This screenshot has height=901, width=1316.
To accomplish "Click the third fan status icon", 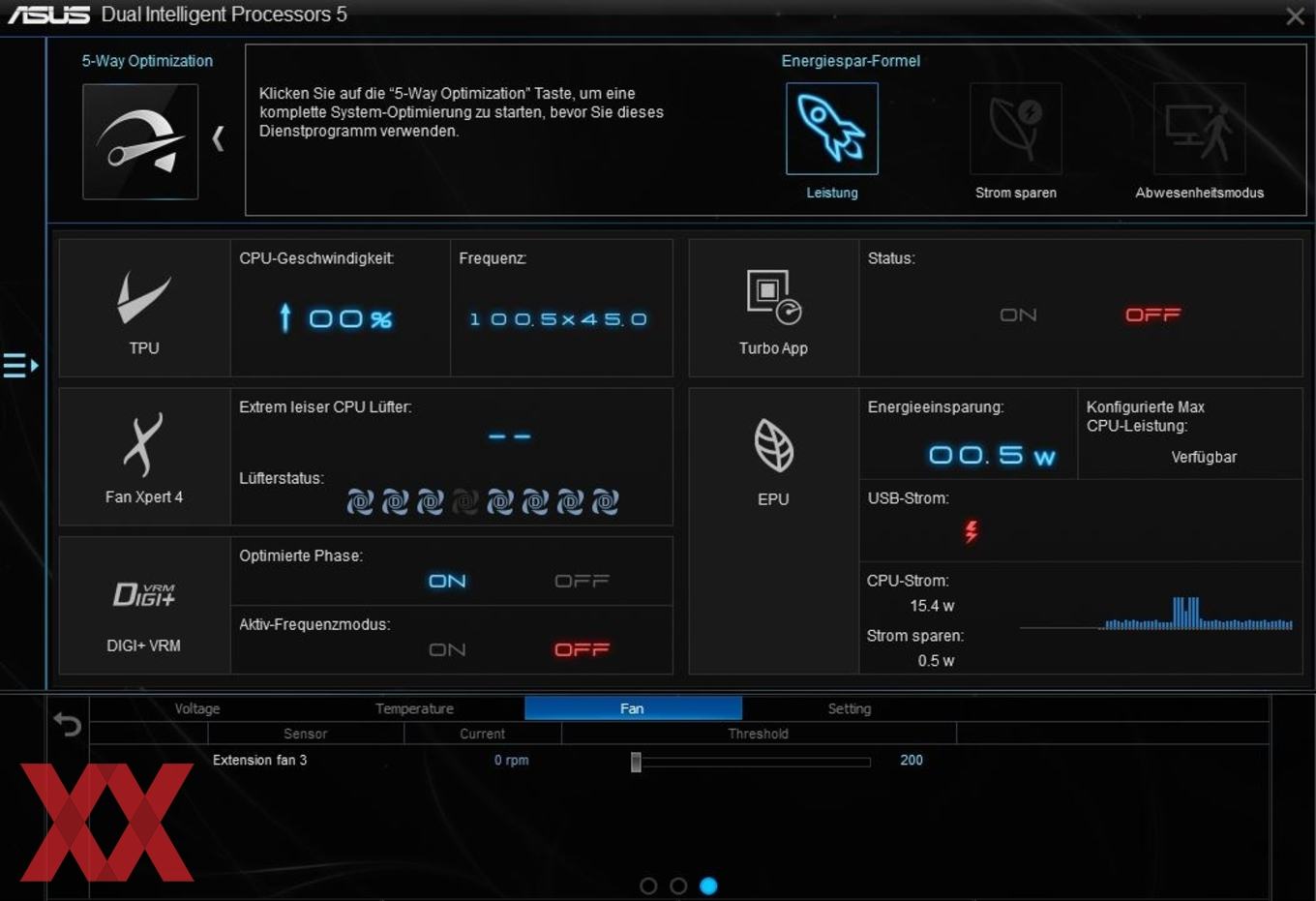I will (x=430, y=501).
